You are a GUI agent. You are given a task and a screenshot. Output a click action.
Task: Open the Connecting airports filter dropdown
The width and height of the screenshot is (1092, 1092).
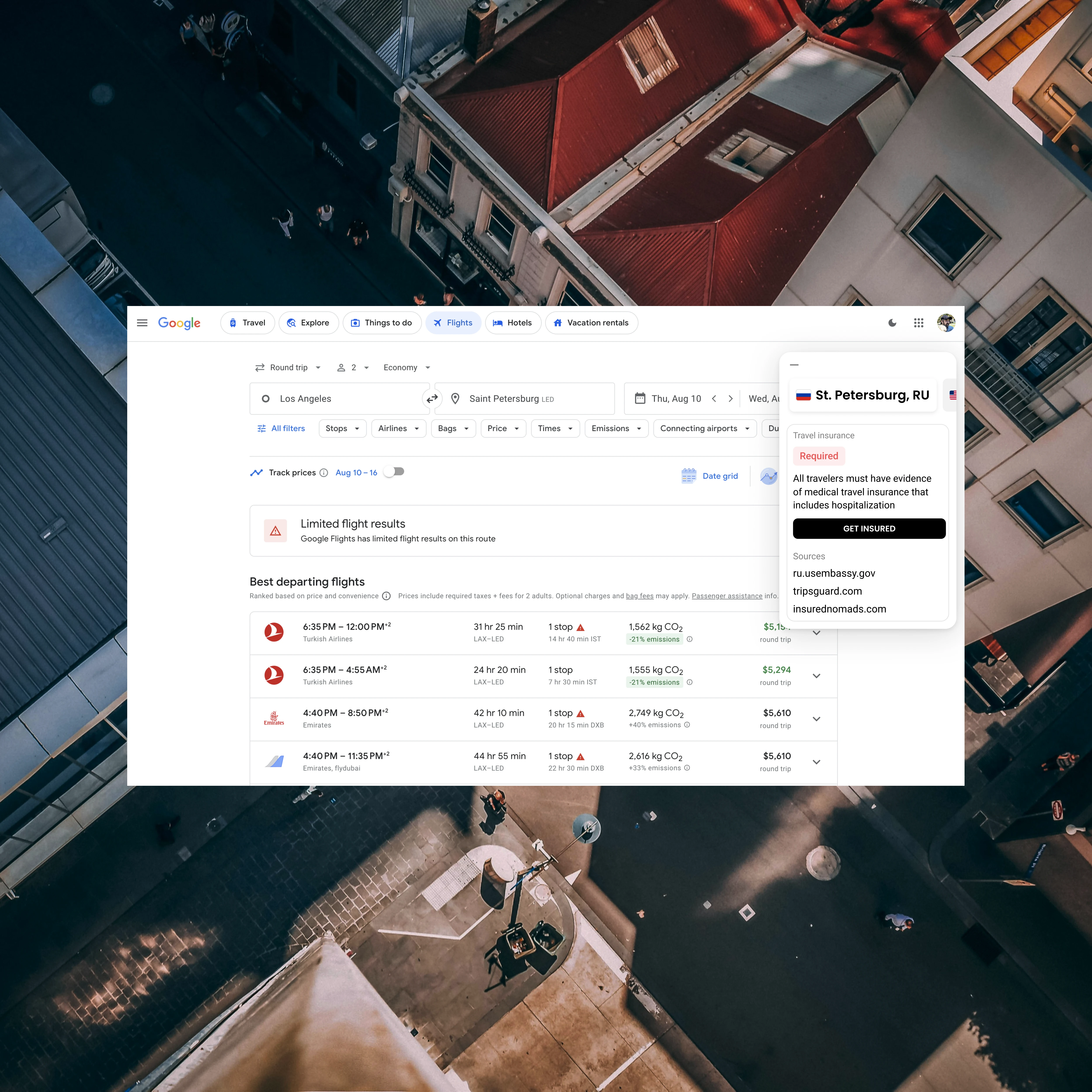tap(705, 428)
